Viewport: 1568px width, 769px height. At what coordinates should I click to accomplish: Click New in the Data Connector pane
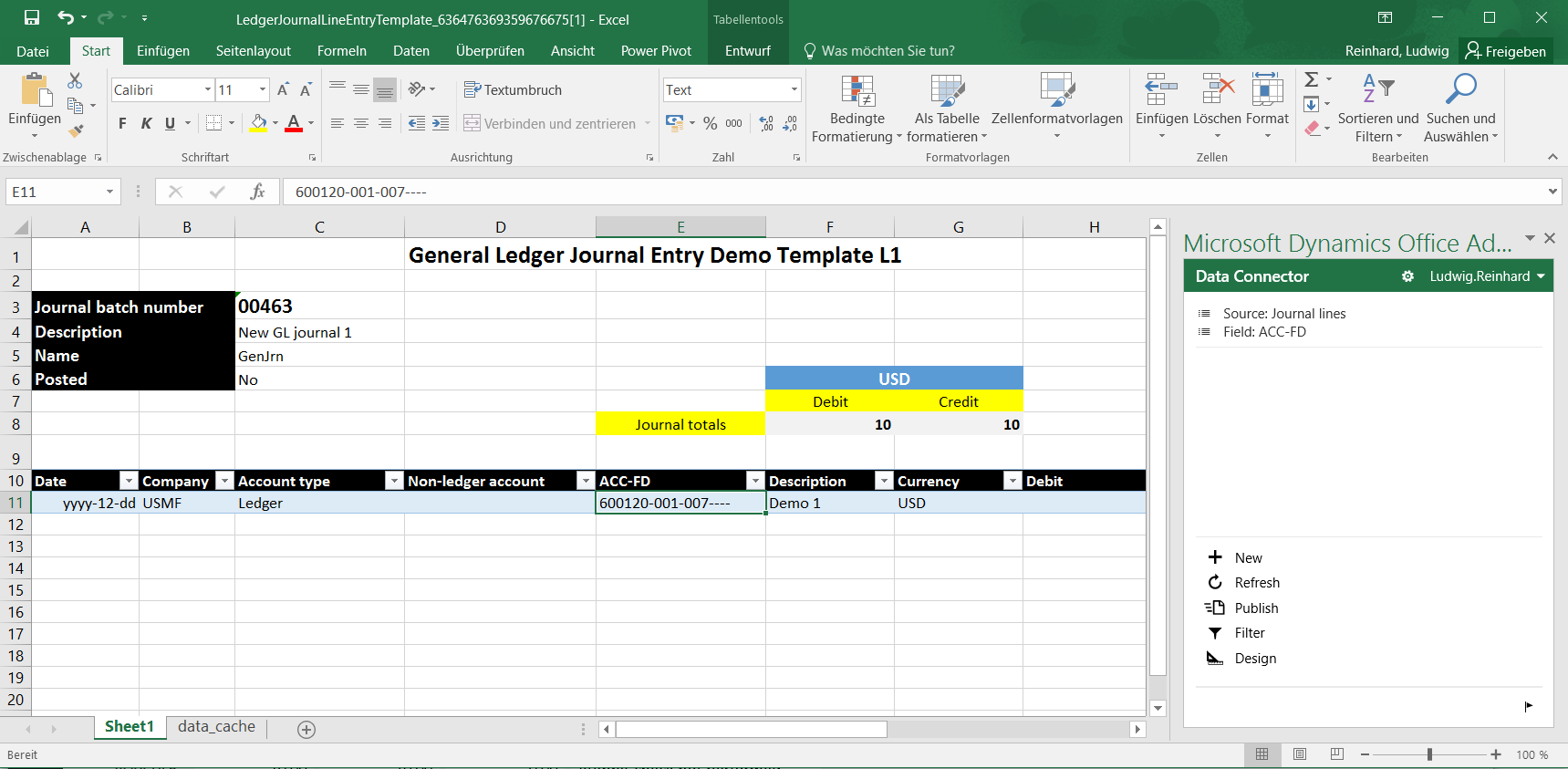tap(1248, 558)
